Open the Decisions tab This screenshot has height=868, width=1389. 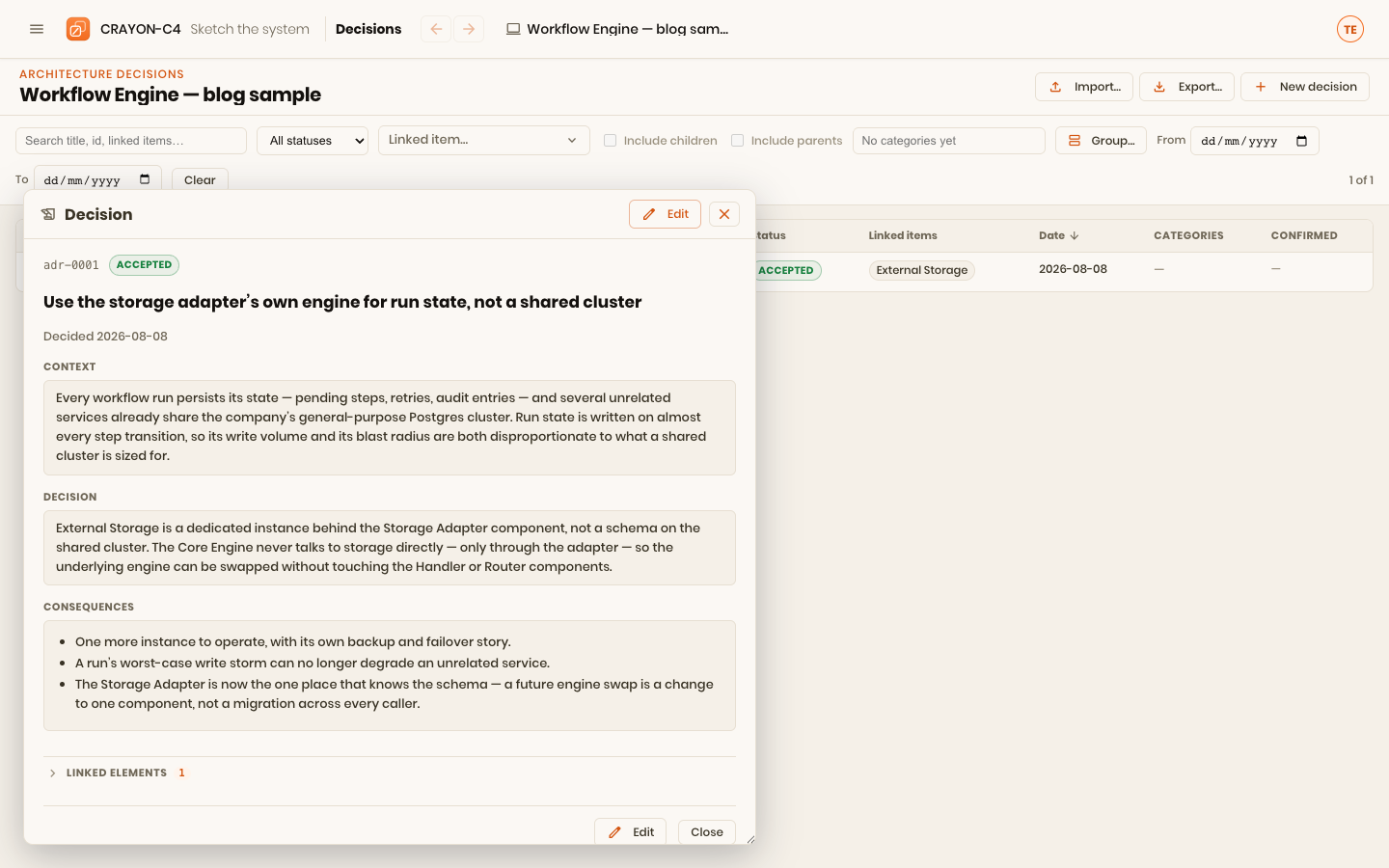[368, 29]
